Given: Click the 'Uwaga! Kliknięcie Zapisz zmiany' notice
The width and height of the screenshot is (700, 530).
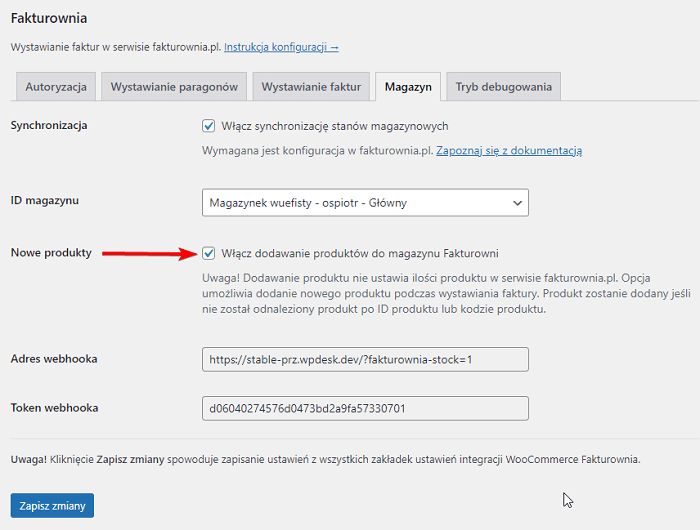Looking at the screenshot, I should [x=325, y=459].
